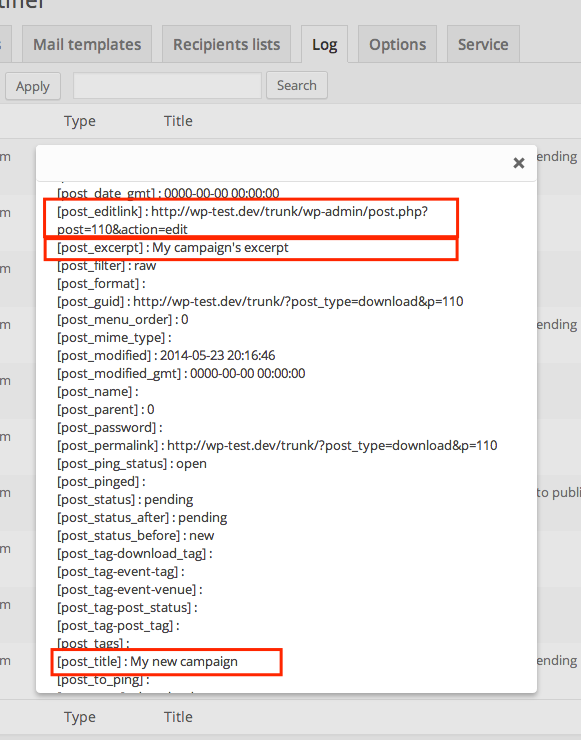The image size is (581, 740).
Task: Click the post_format line
Action: tap(101, 284)
